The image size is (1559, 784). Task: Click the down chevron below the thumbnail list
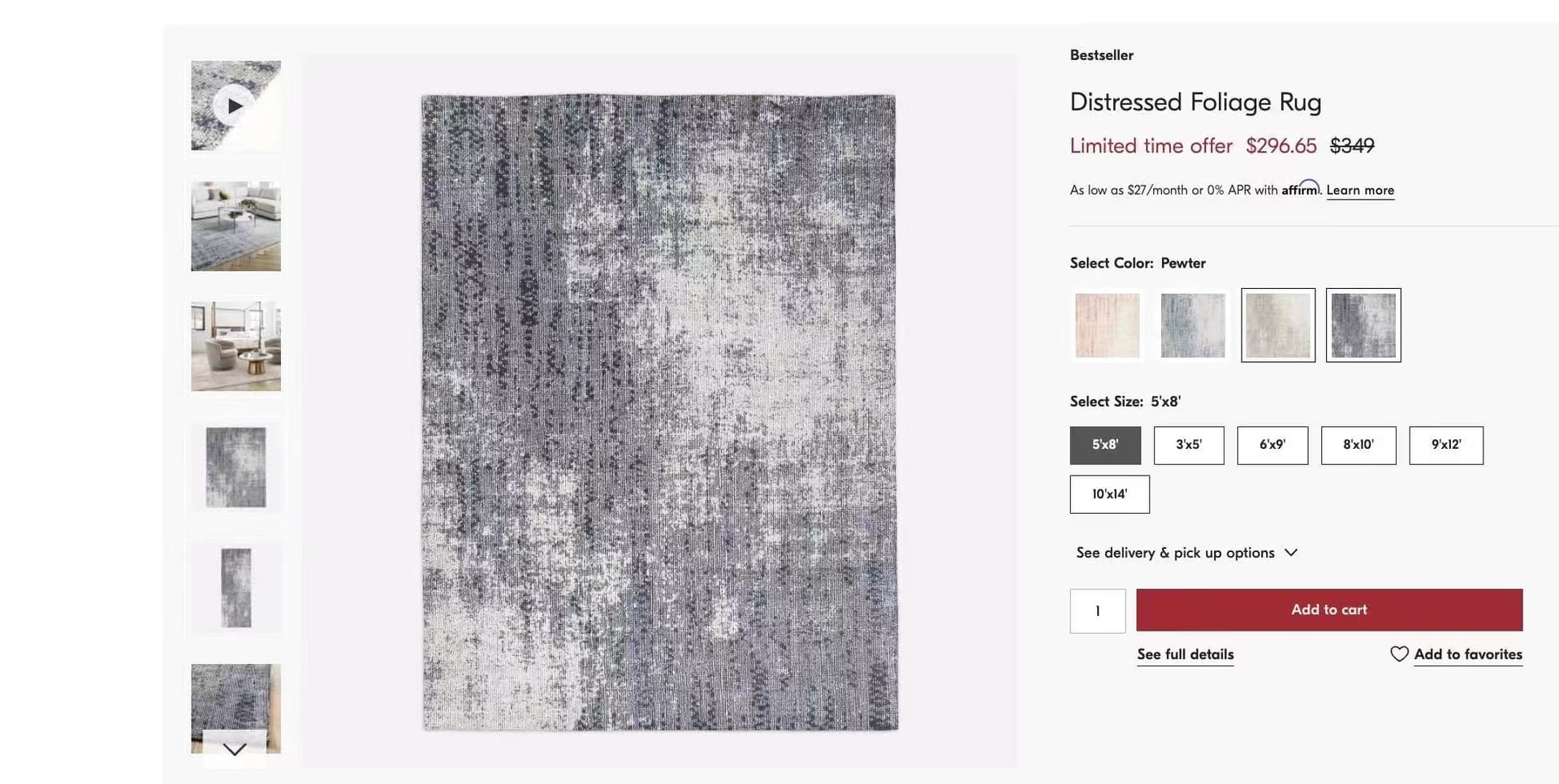[235, 749]
